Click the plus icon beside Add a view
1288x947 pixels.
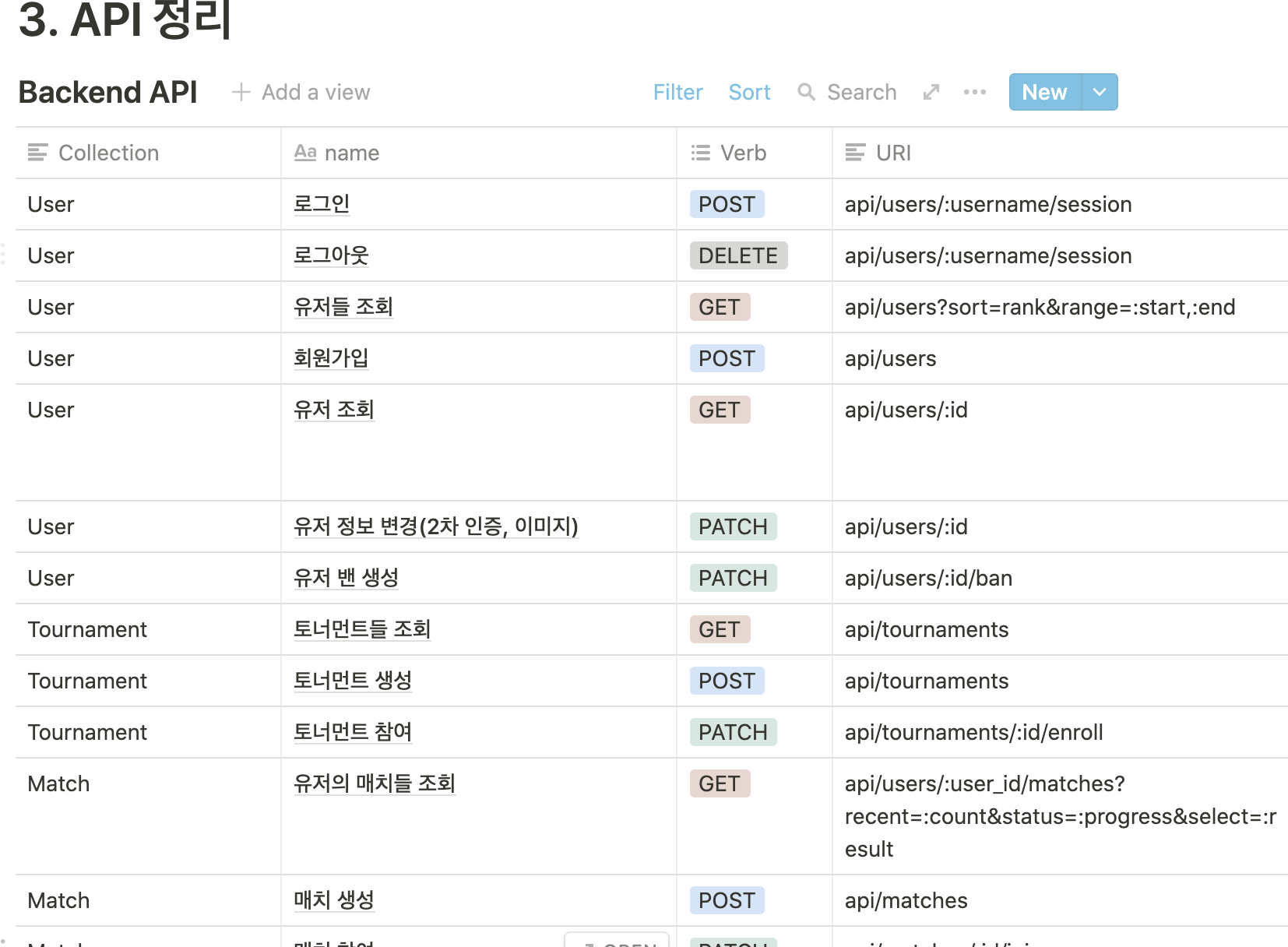[x=241, y=92]
